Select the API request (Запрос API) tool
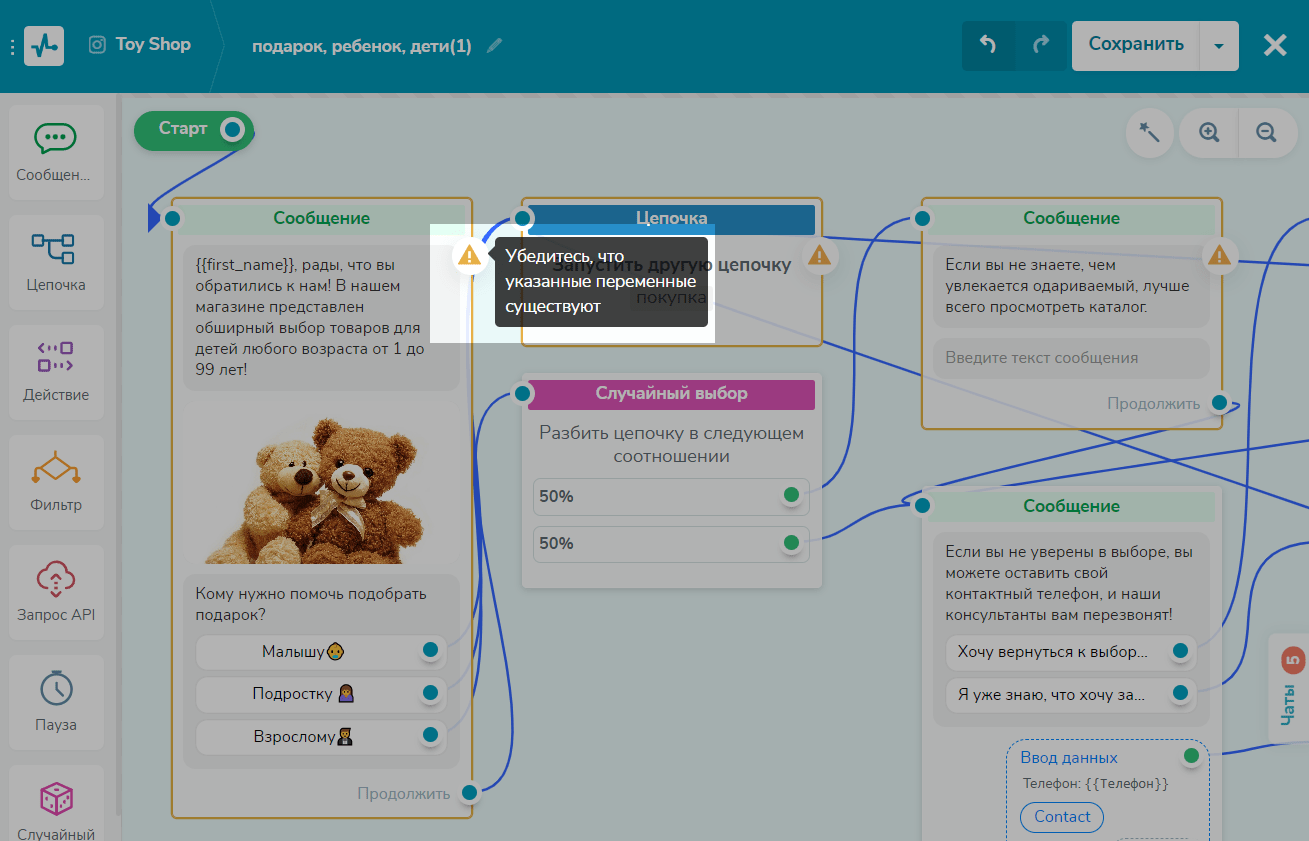The width and height of the screenshot is (1309, 841). click(56, 592)
